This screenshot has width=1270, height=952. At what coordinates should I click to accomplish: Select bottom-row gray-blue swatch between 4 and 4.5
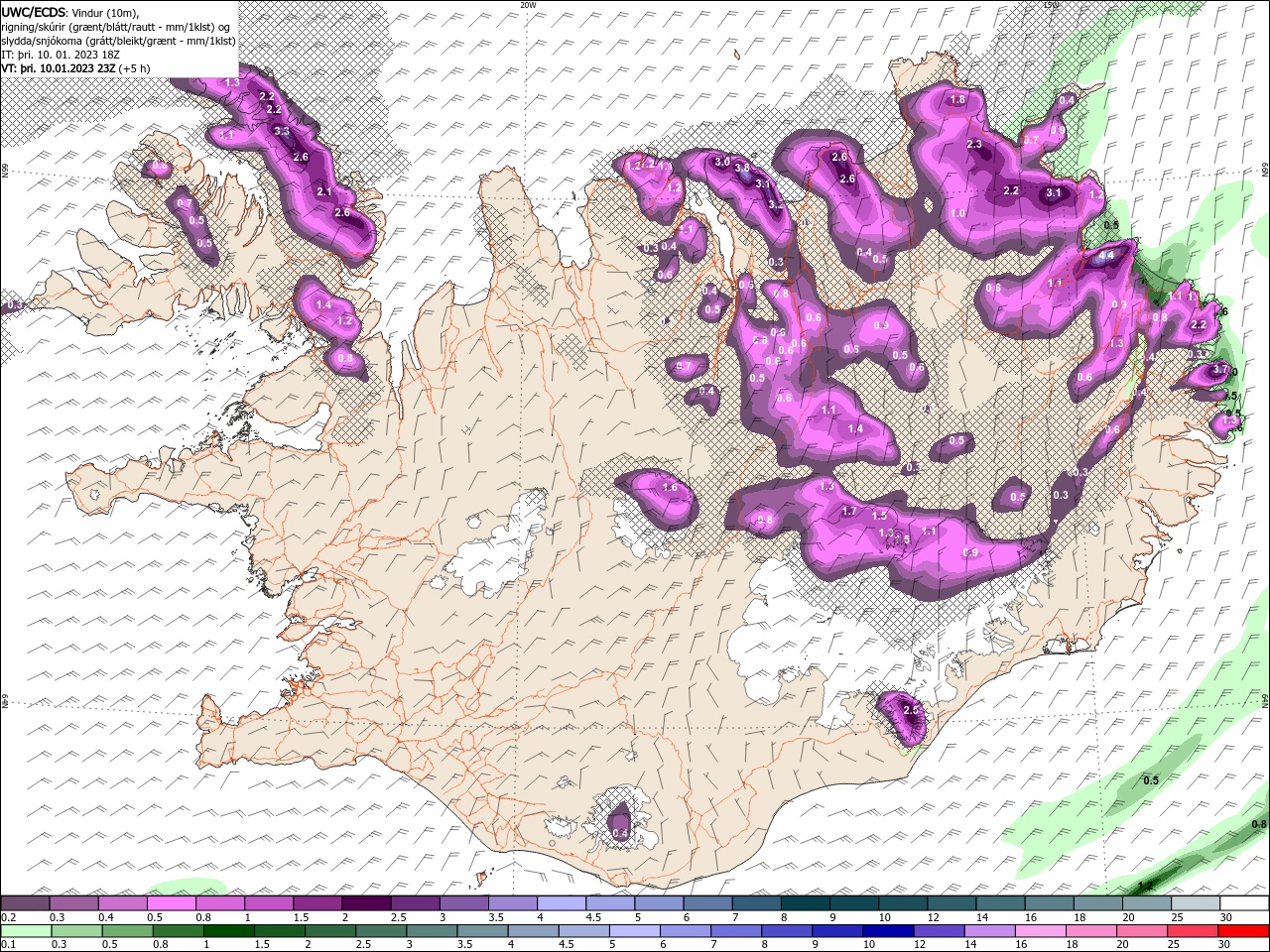[533, 931]
